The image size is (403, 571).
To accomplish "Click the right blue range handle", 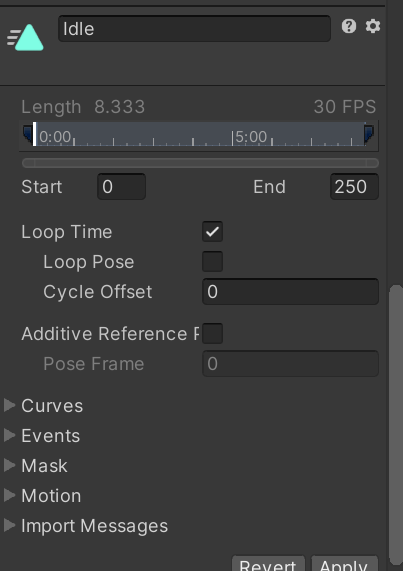I will click(369, 134).
